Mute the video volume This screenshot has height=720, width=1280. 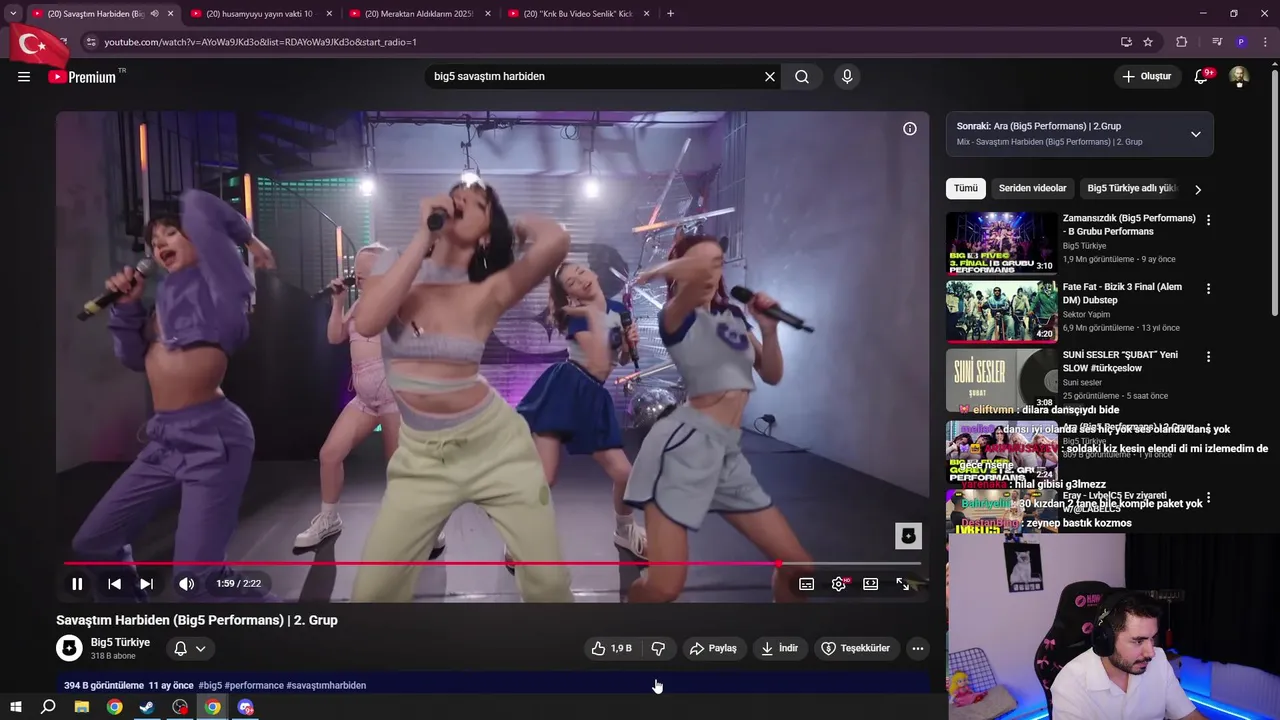click(x=186, y=584)
